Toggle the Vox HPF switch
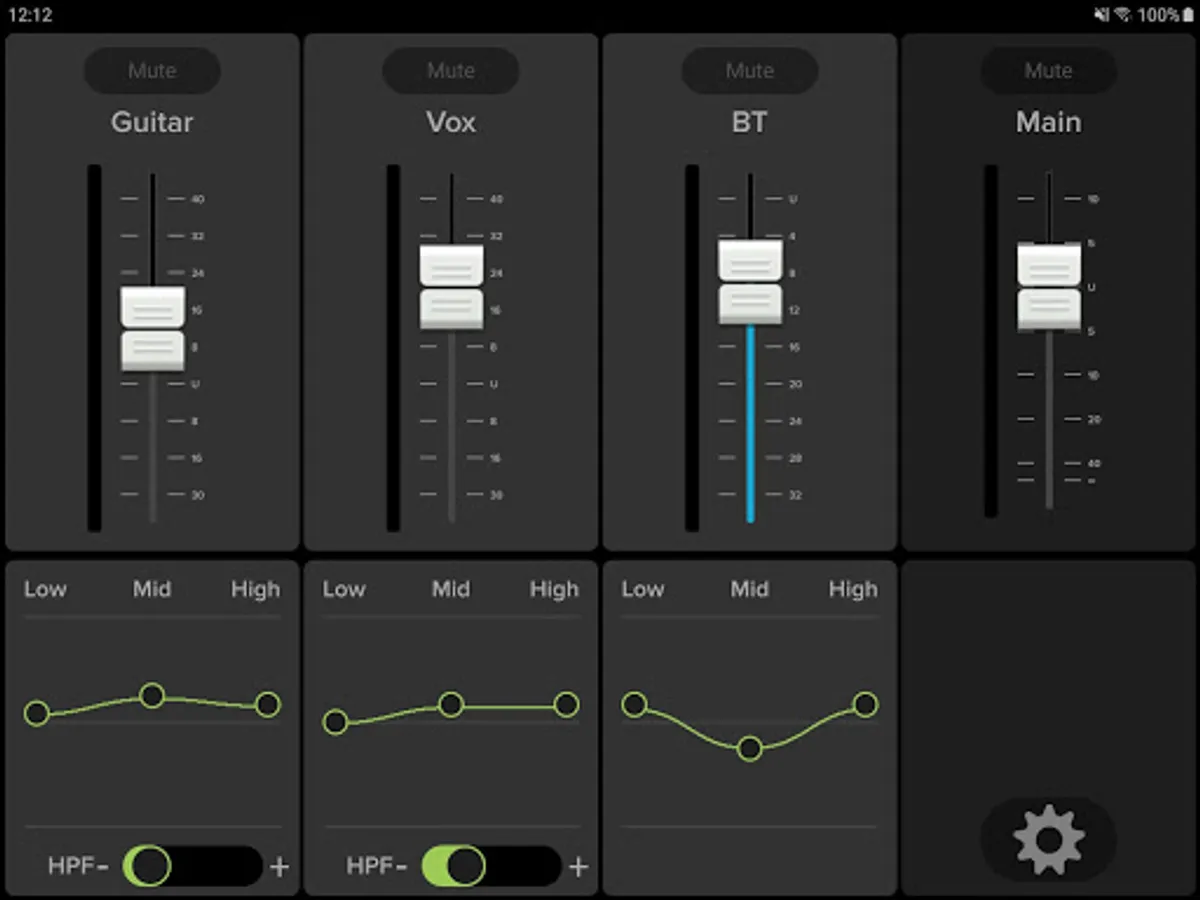 (492, 866)
